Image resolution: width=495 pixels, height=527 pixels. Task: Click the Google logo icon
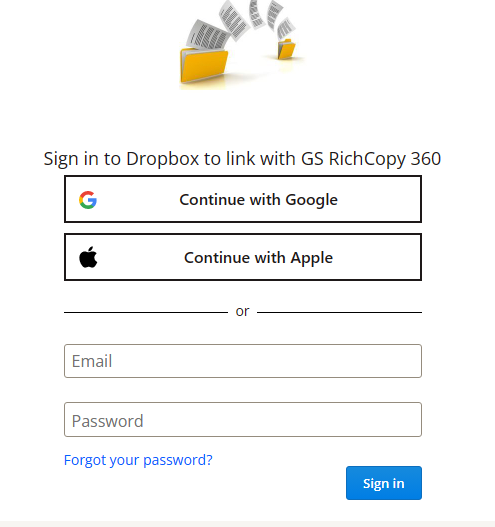(88, 200)
